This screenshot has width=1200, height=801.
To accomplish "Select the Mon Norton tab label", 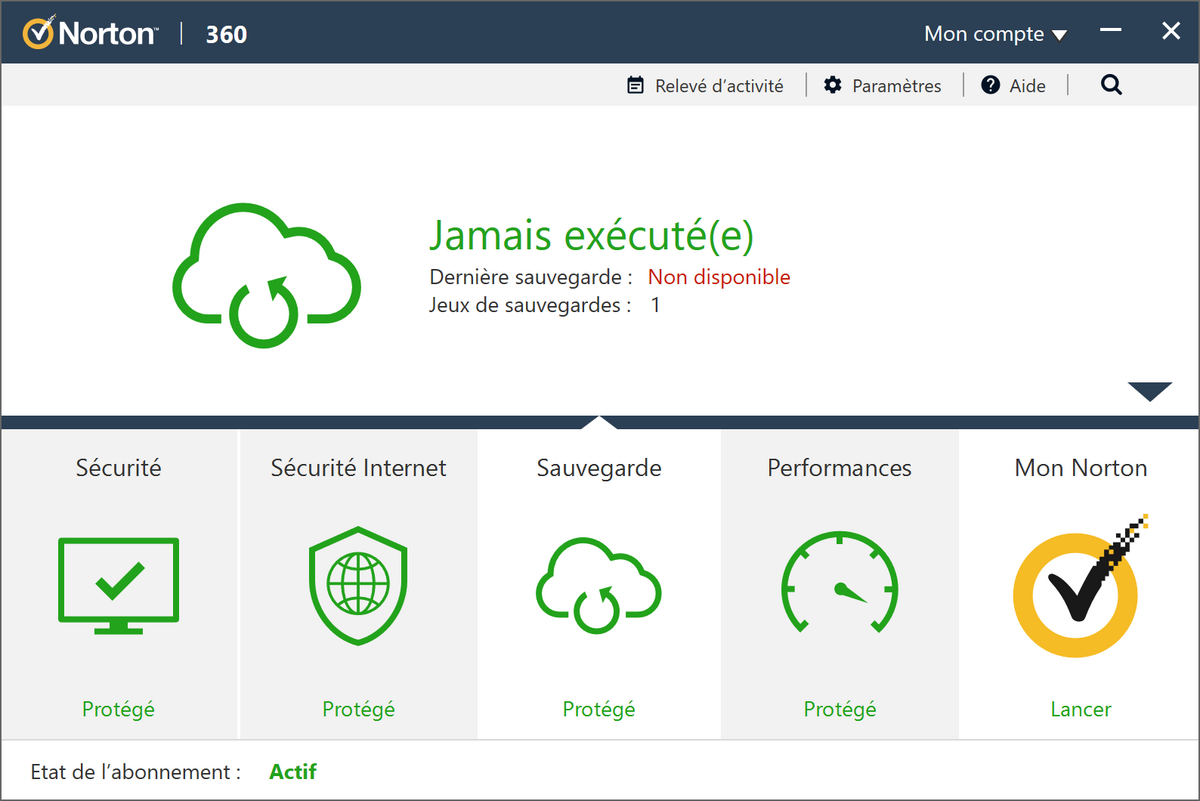I will 1080,468.
